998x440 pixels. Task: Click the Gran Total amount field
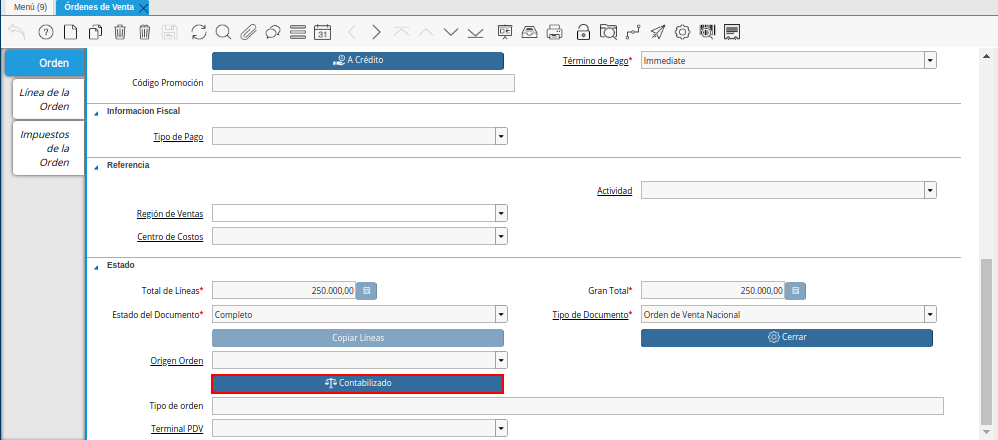pos(713,291)
